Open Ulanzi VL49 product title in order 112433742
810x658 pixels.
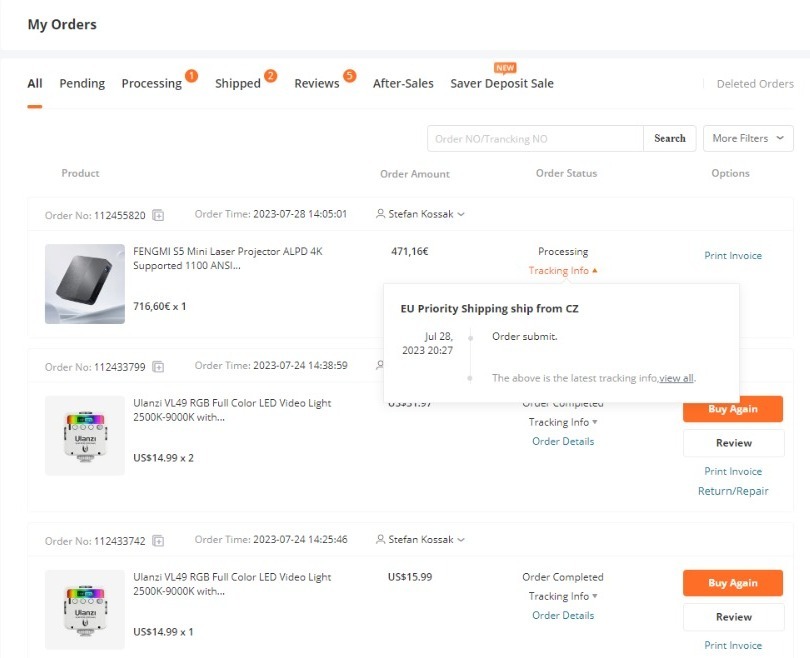pyautogui.click(x=232, y=584)
